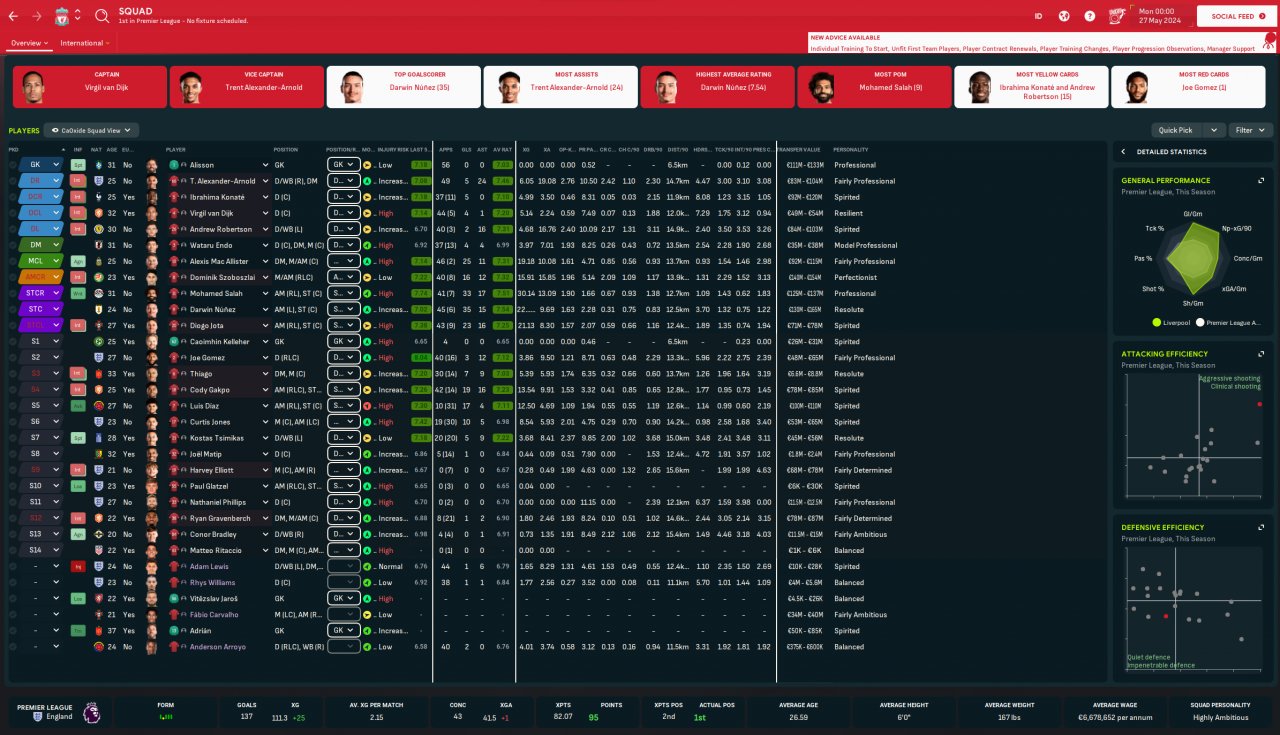
Task: Open Alisson's GK pitch position selector
Action: click(x=41, y=165)
